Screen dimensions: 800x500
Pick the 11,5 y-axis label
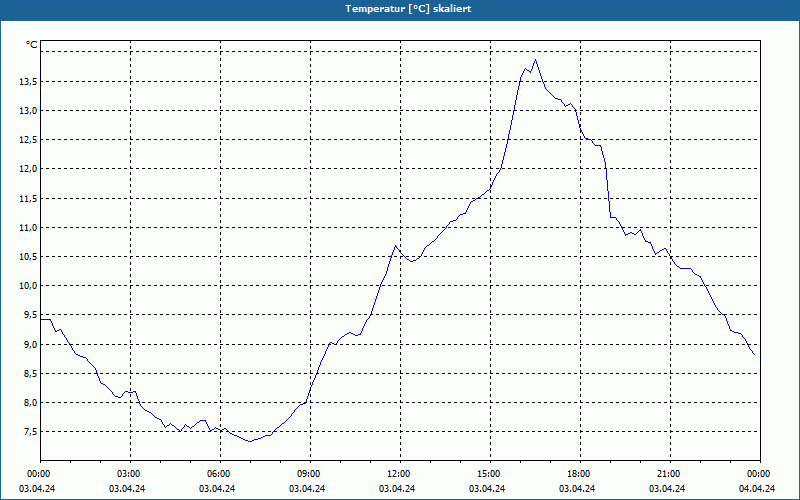(x=28, y=198)
